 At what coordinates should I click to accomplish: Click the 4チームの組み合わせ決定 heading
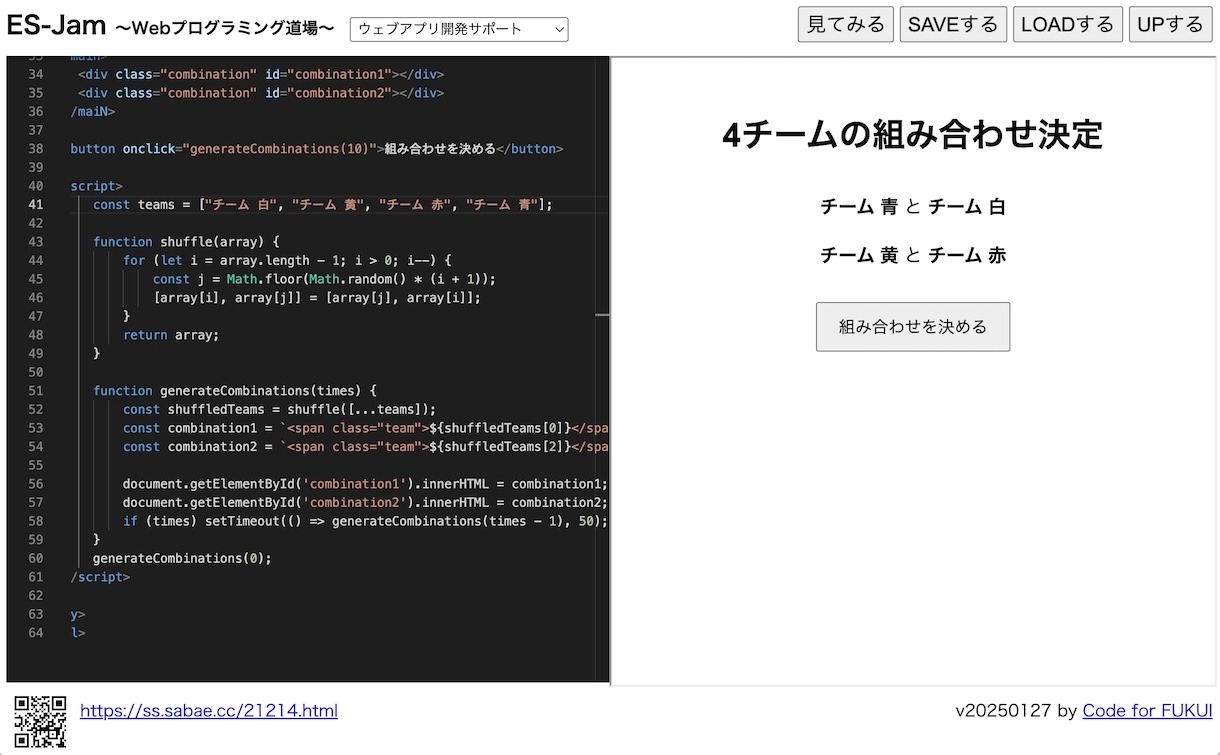tap(912, 135)
